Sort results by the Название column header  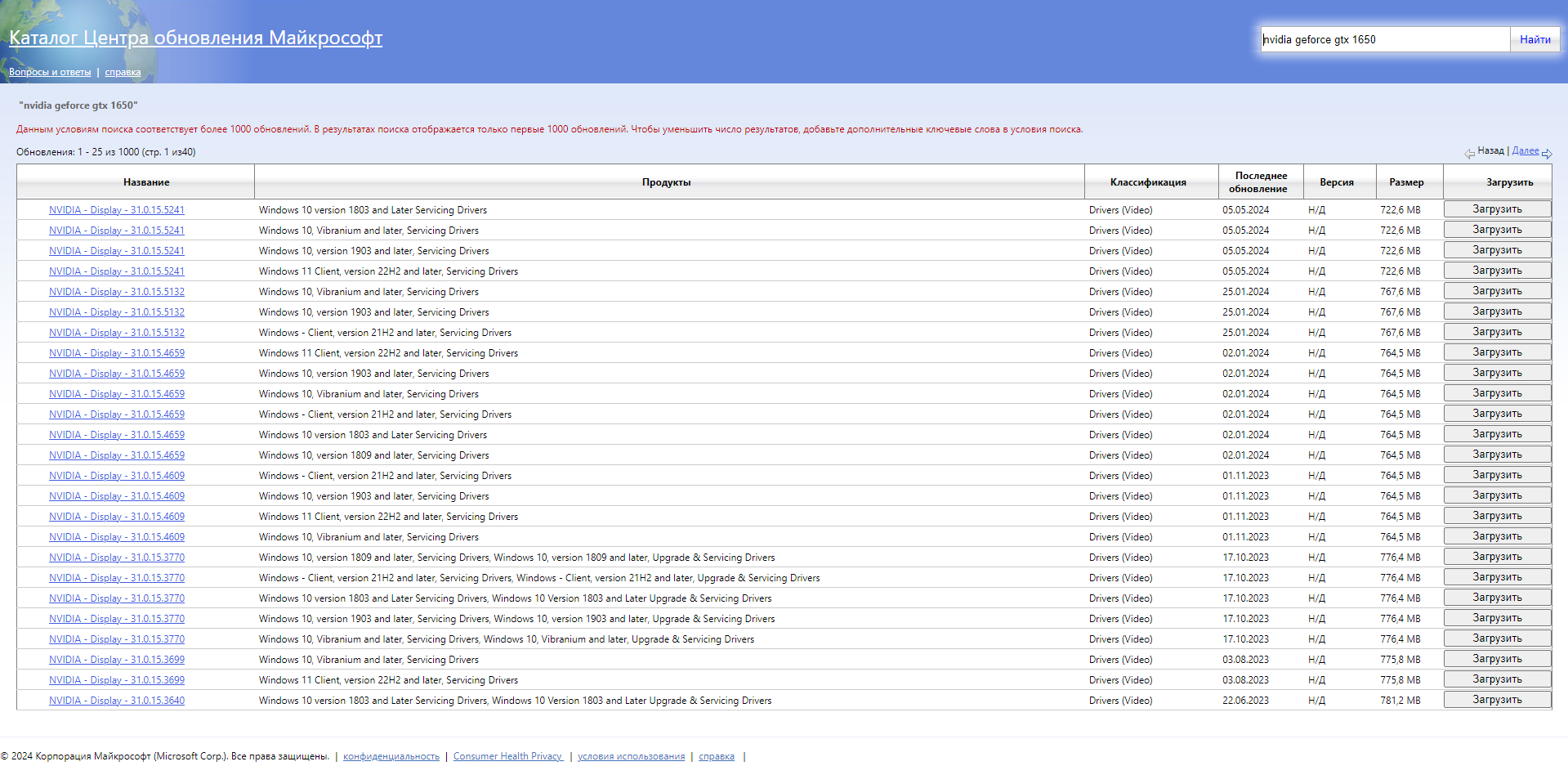[x=146, y=182]
